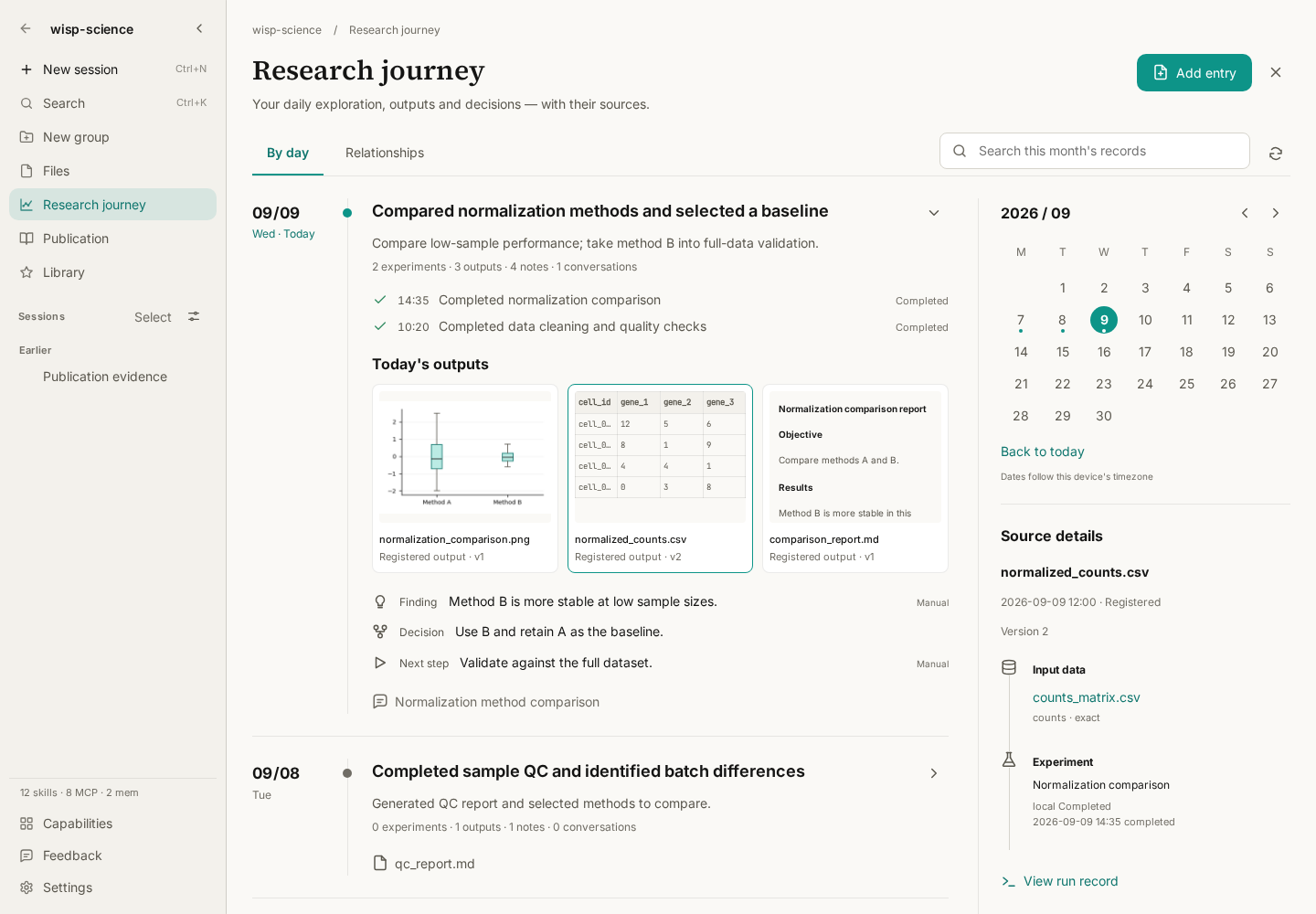Open the qc_report.md file
The image size is (1316, 914).
click(x=424, y=864)
